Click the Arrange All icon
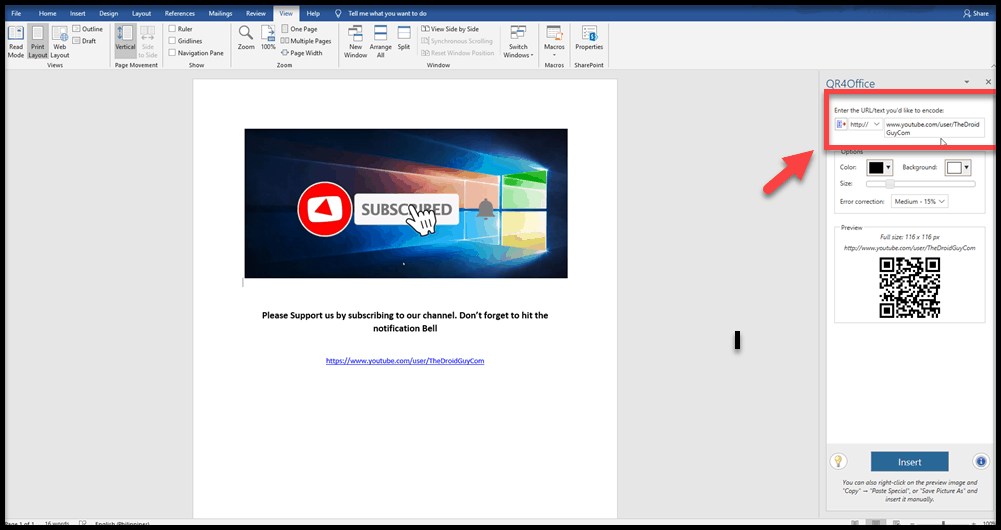 coord(380,40)
